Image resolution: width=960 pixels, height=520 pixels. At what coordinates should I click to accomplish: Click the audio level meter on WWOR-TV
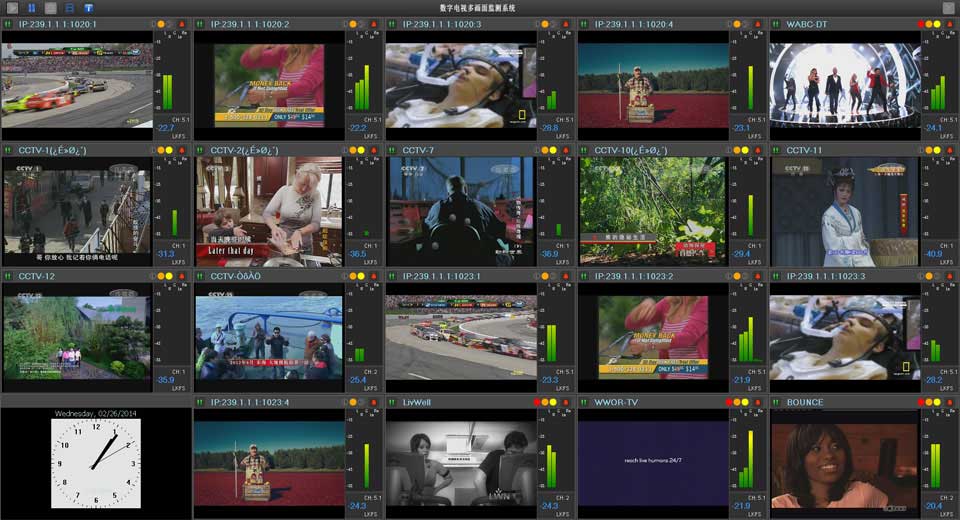(750, 460)
